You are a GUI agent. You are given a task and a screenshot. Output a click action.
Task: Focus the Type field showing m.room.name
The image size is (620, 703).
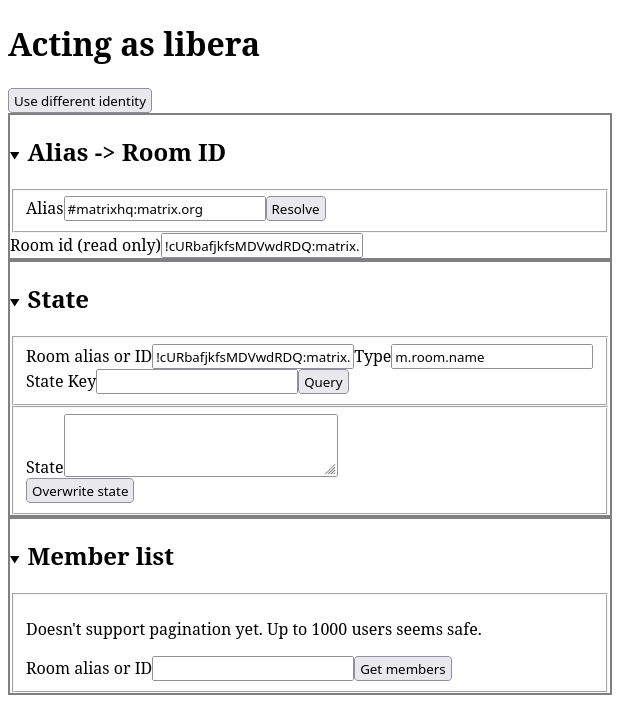click(491, 357)
